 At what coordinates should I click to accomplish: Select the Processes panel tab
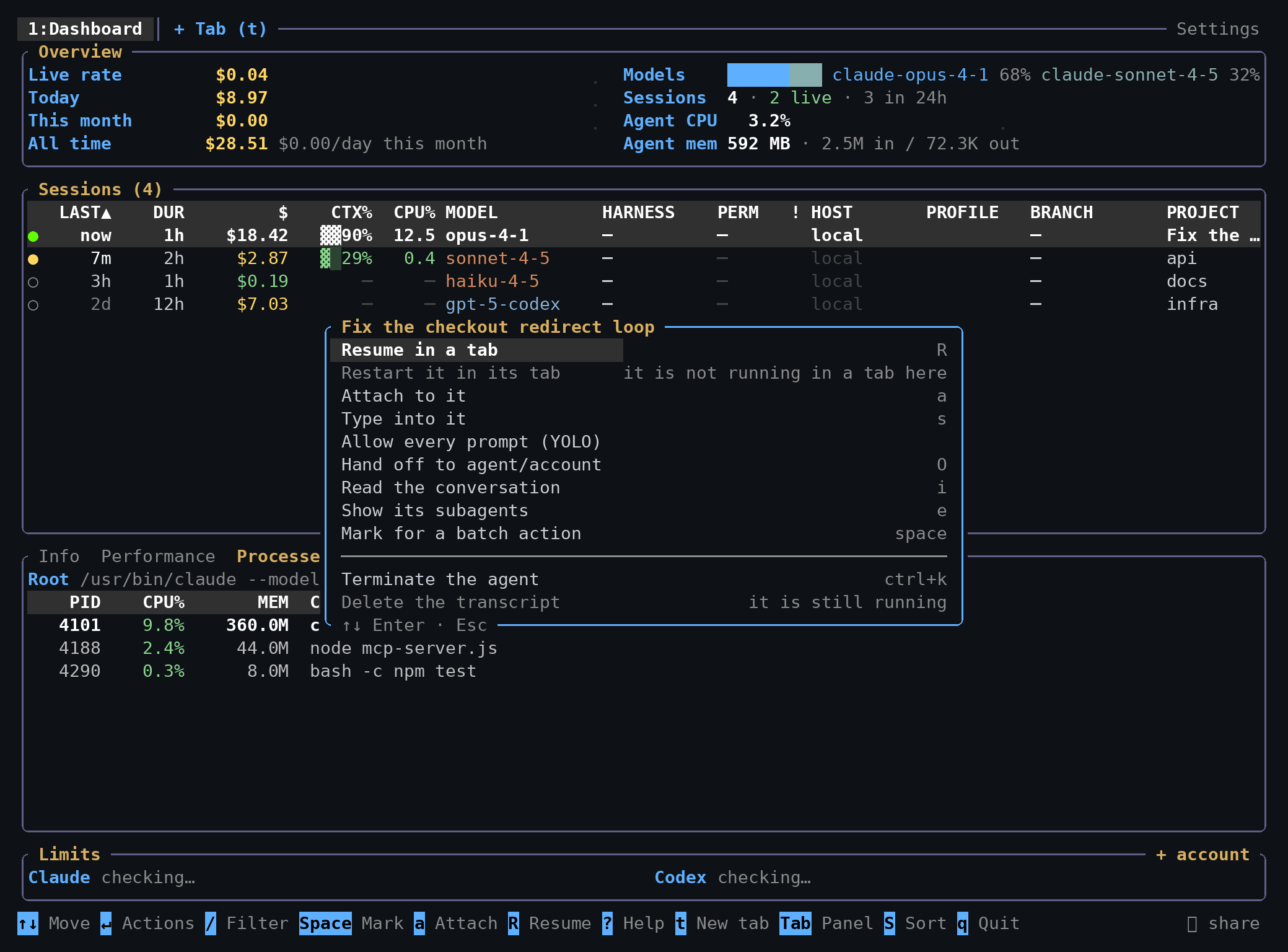[x=278, y=556]
